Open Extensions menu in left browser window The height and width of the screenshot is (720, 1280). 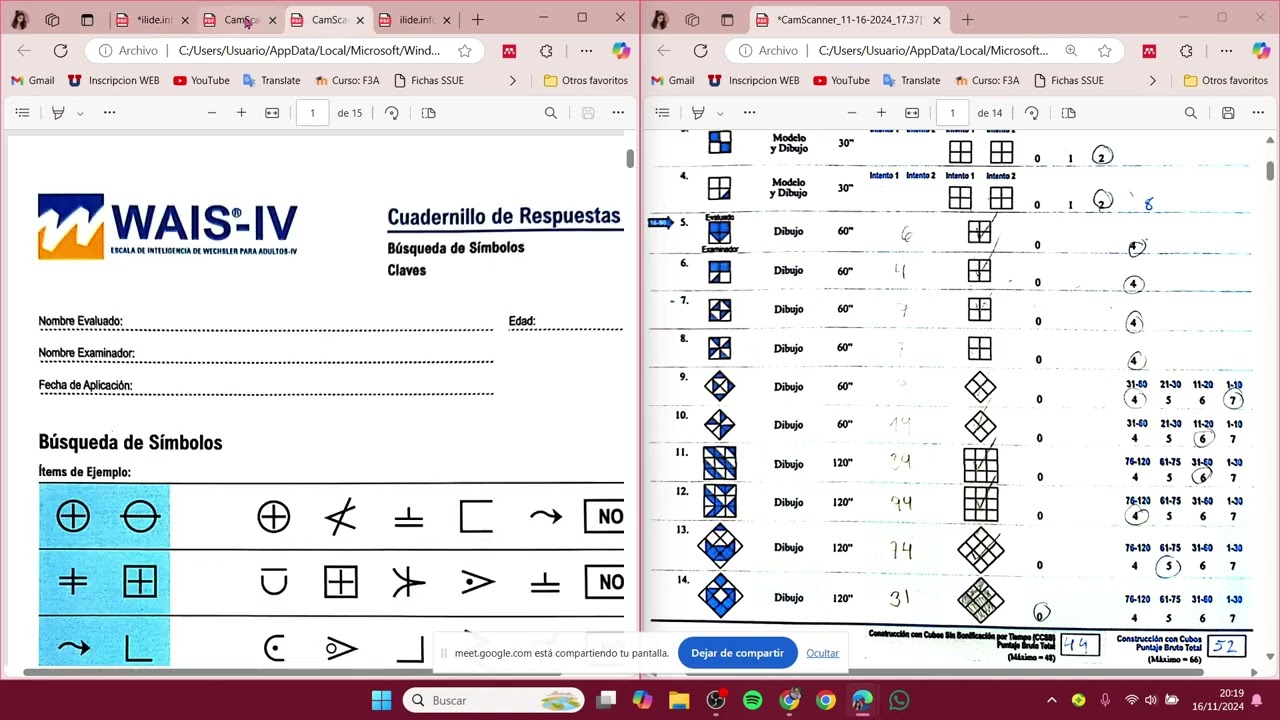tap(546, 50)
